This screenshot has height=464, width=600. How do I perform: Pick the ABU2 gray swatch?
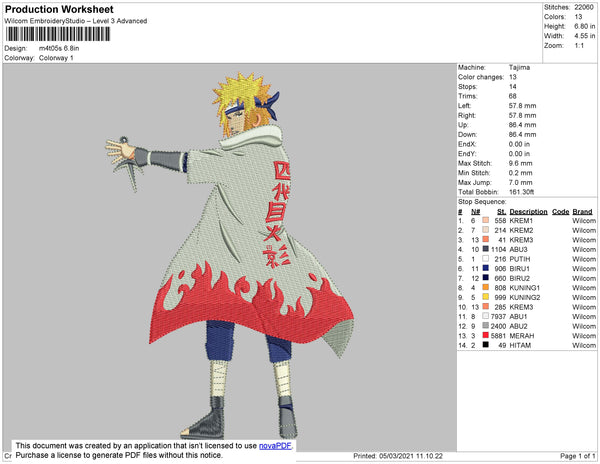[x=486, y=326]
